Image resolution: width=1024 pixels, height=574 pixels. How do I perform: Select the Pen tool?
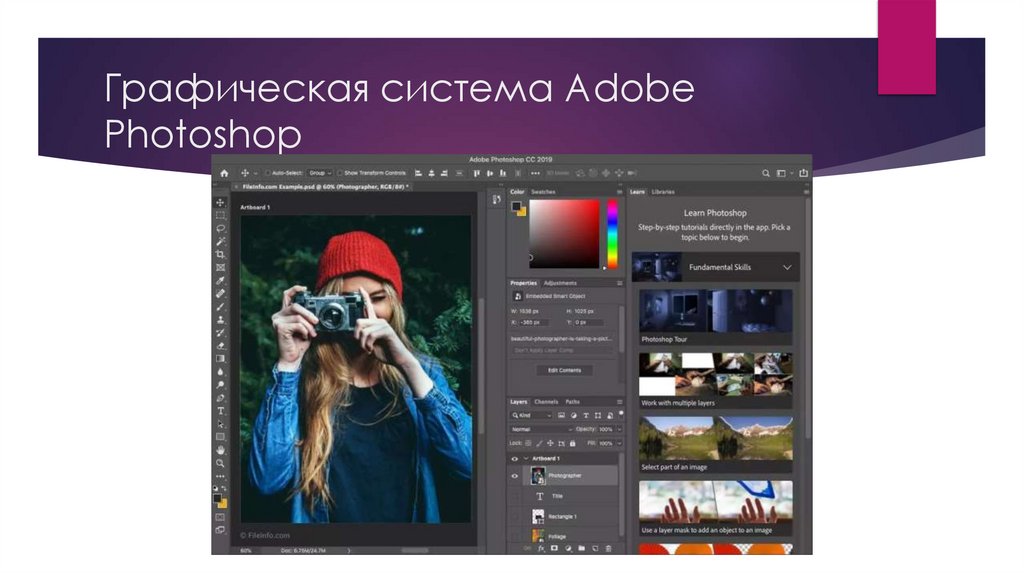pyautogui.click(x=221, y=398)
